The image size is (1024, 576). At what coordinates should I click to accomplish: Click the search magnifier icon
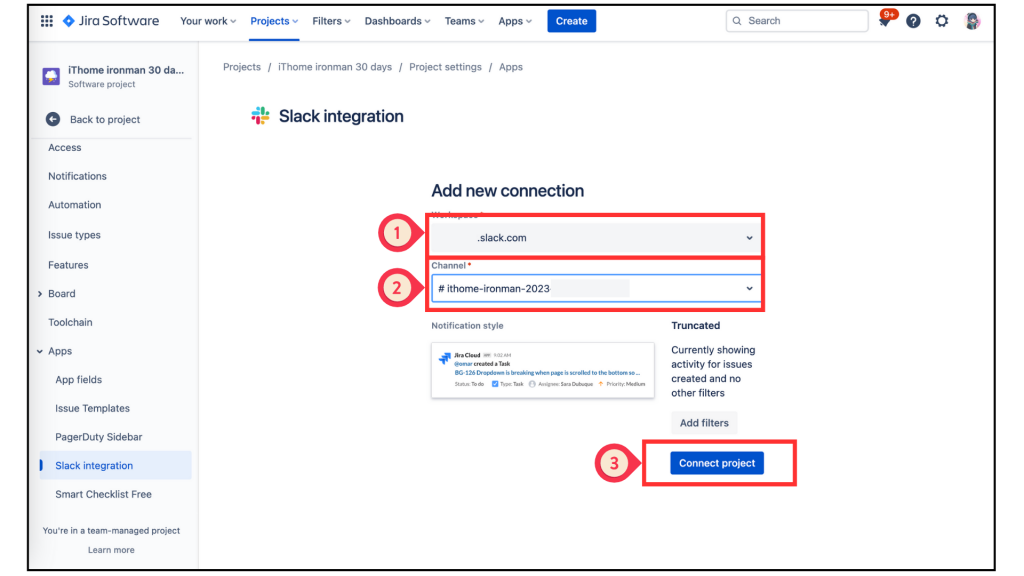pyautogui.click(x=737, y=21)
